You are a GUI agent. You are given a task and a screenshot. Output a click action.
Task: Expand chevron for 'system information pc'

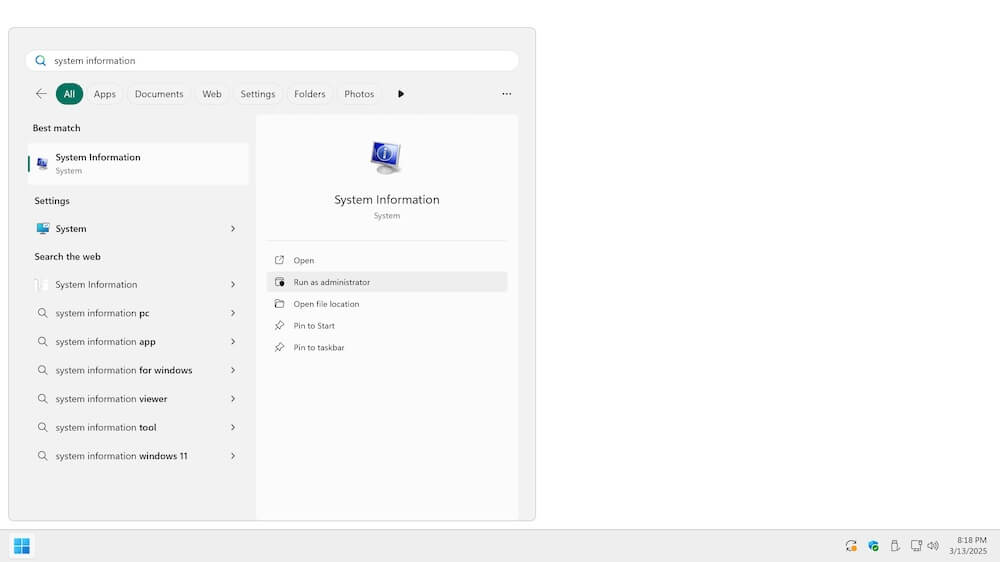click(233, 313)
